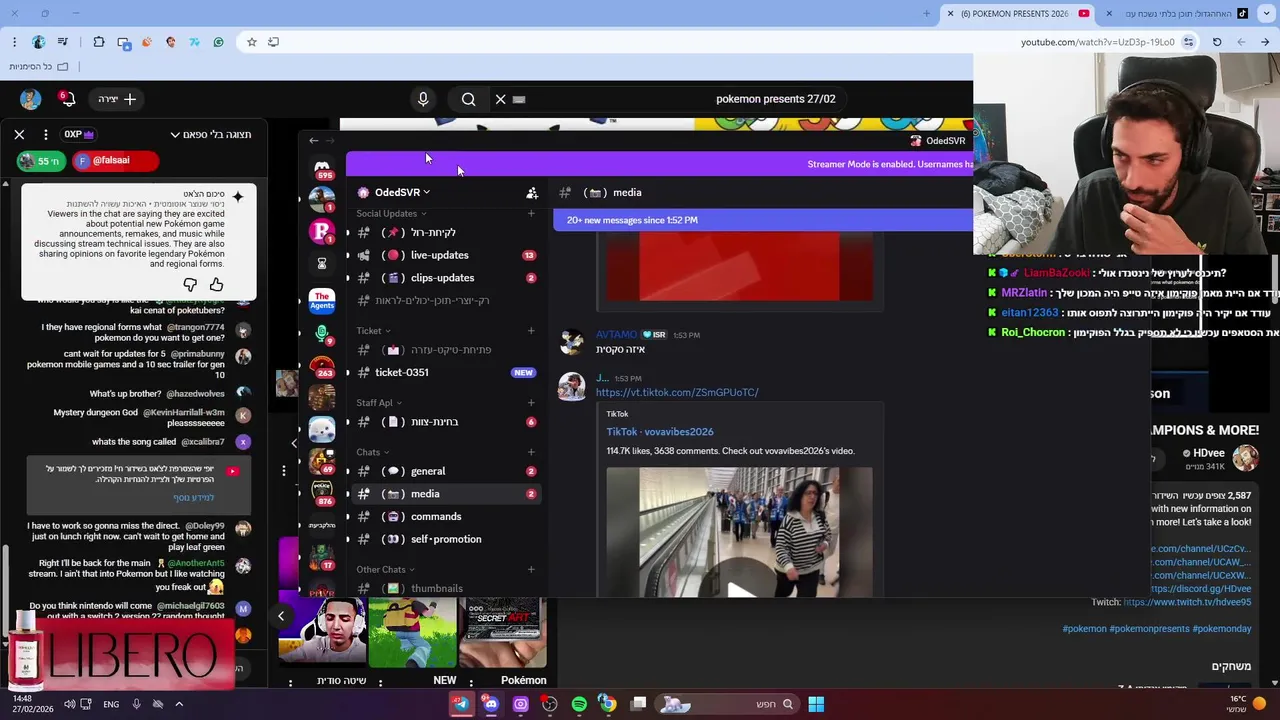The height and width of the screenshot is (720, 1280).
Task: Open the twitch.tv/hdvee95 link
Action: coord(1187,602)
